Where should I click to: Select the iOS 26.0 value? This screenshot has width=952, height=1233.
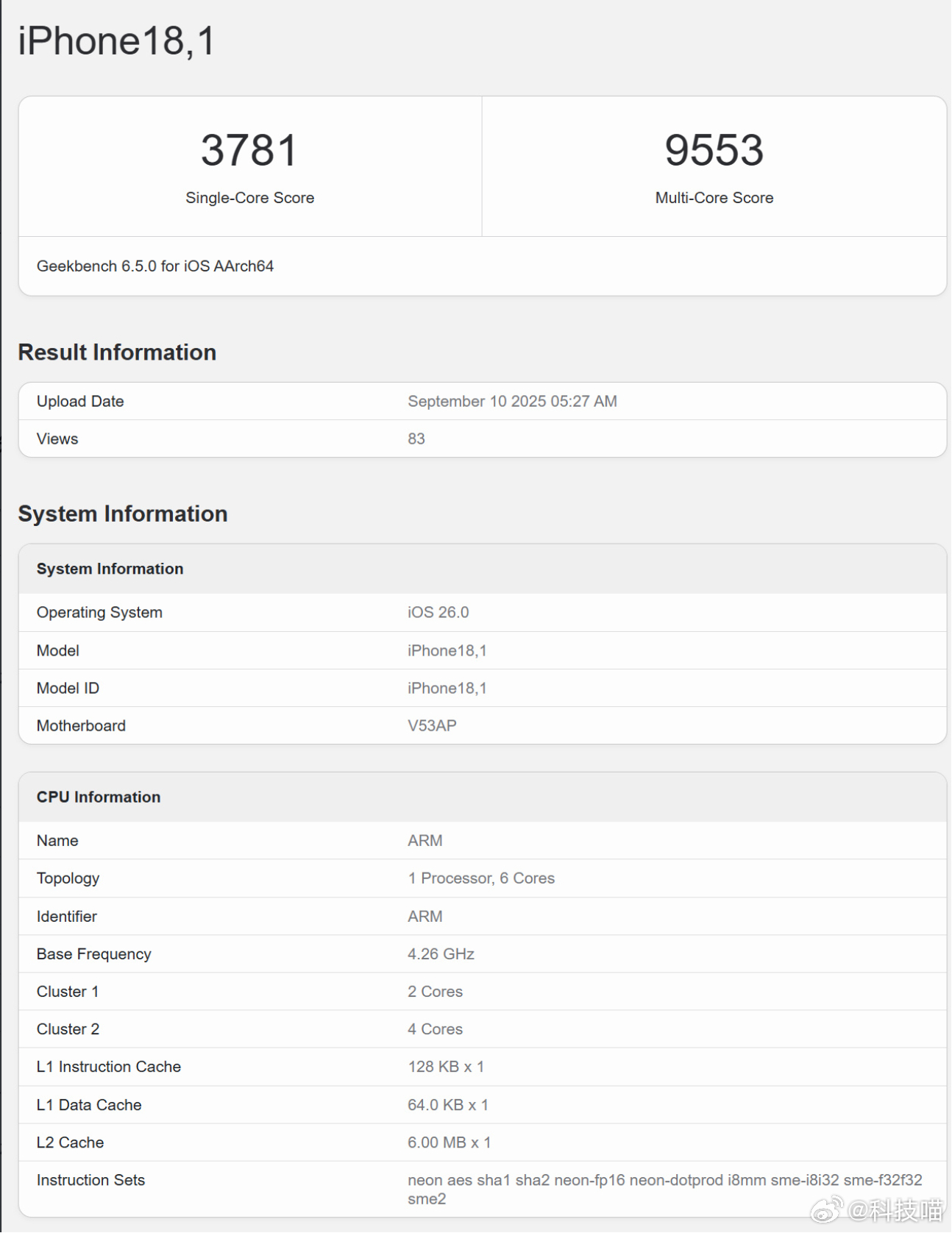438,613
